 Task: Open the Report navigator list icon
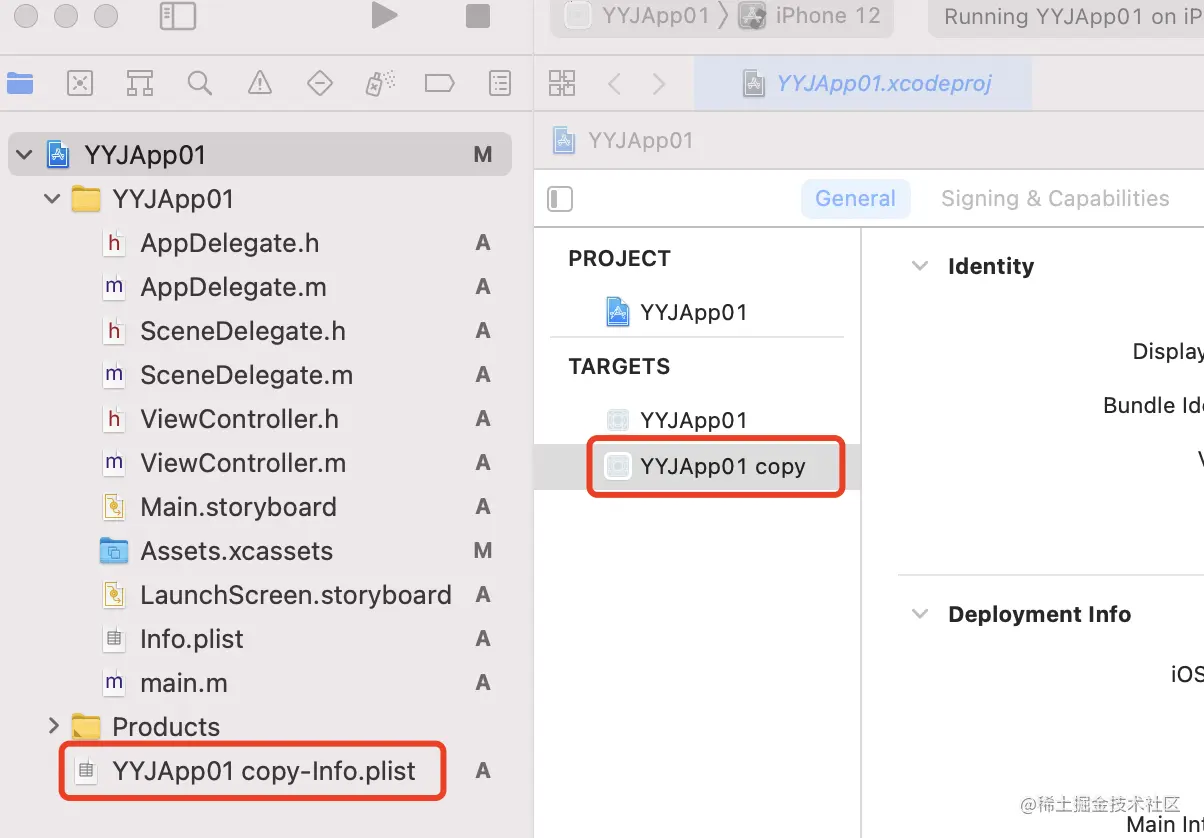499,83
